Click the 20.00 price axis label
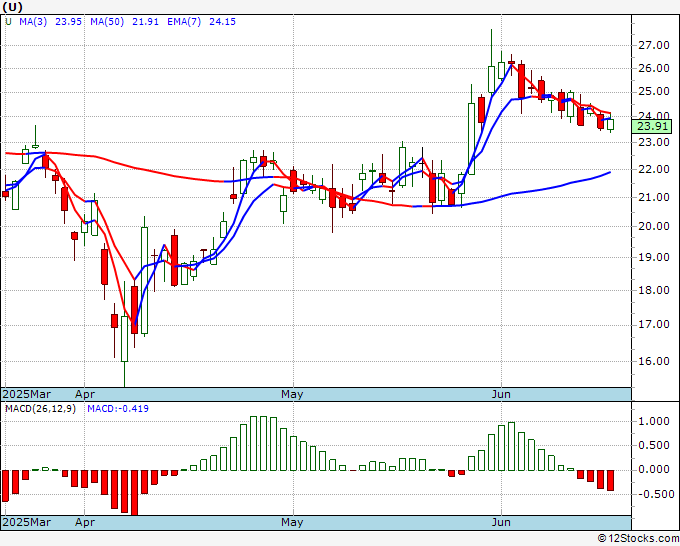 click(653, 226)
